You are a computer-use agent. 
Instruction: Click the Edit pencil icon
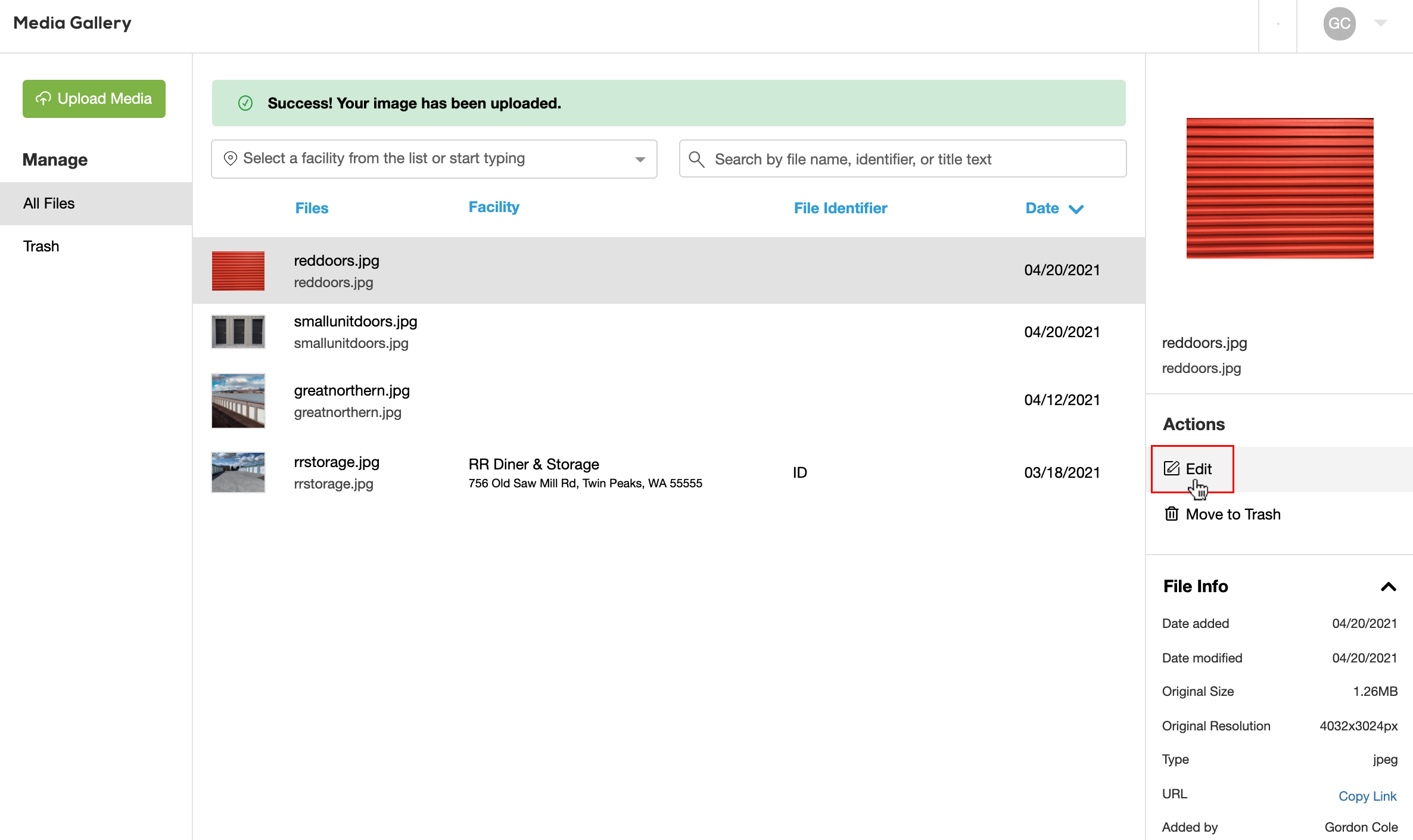tap(1171, 469)
